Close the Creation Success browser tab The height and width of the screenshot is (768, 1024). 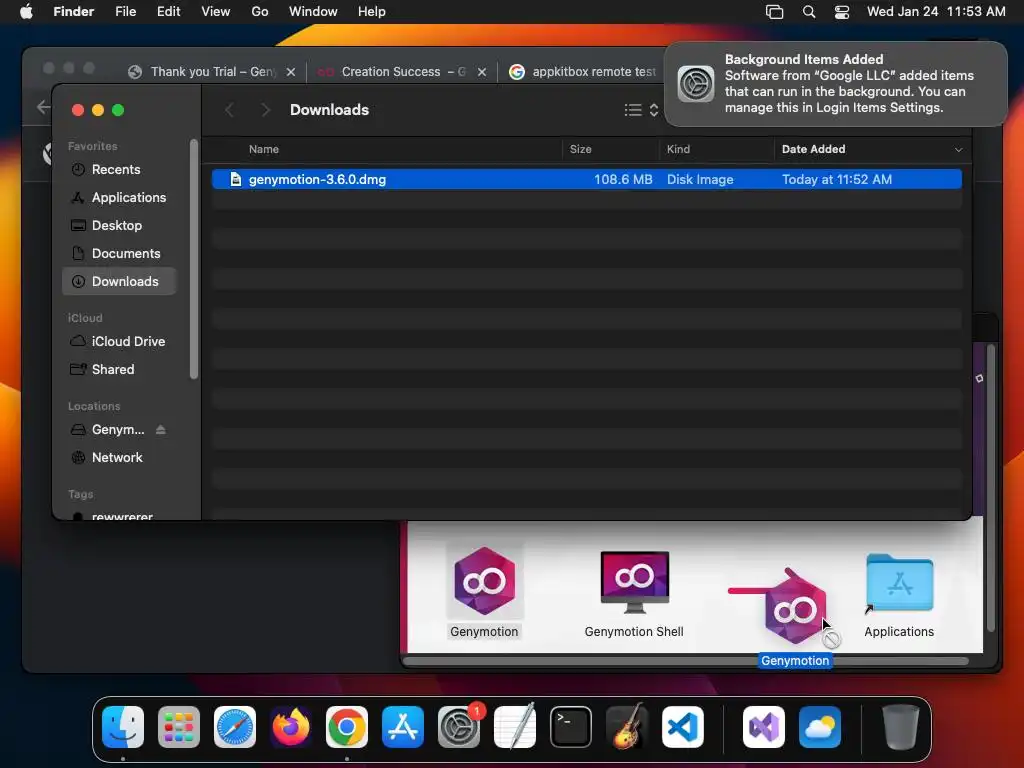481,72
